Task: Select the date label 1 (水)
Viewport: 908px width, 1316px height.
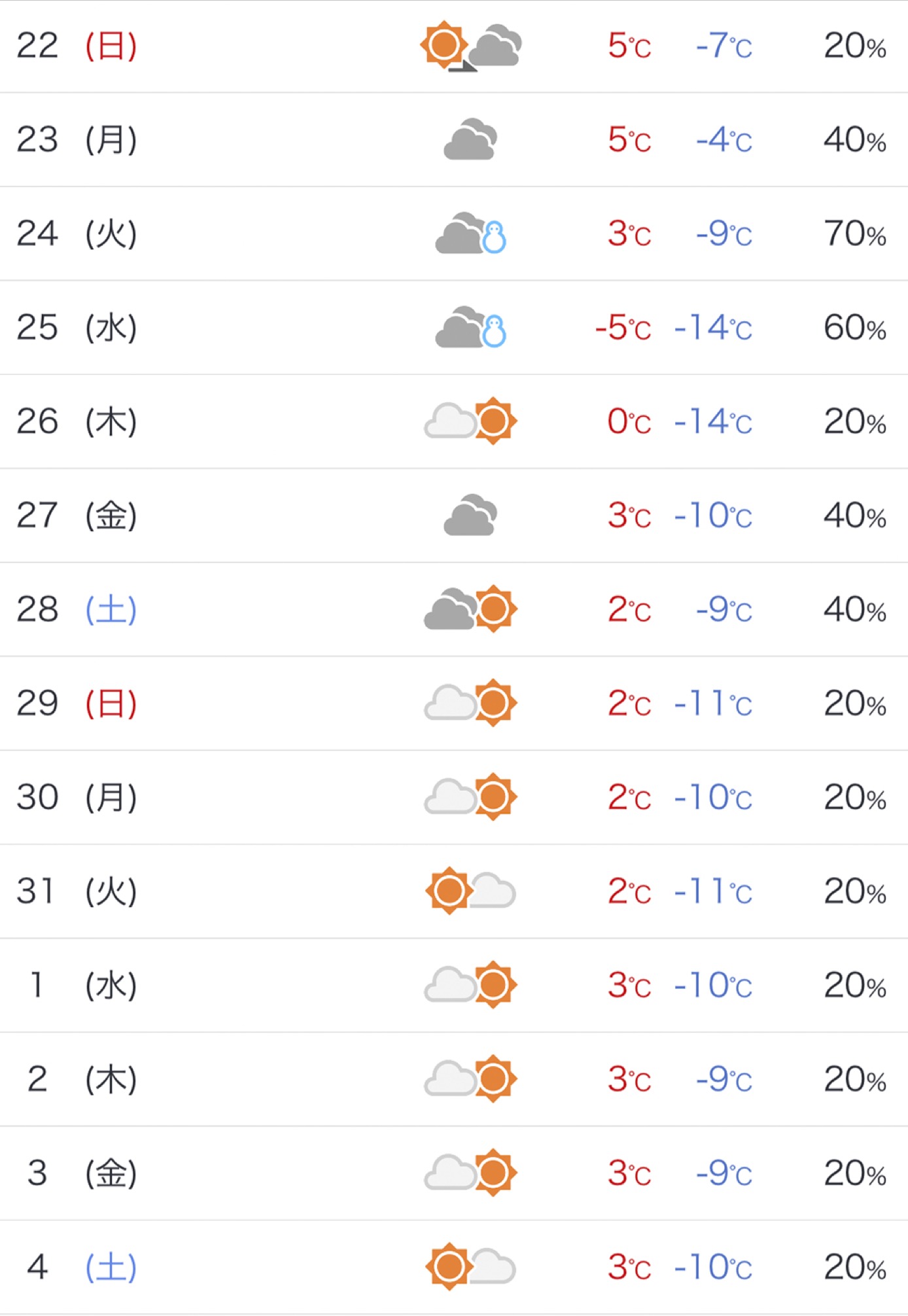Action: 82,985
